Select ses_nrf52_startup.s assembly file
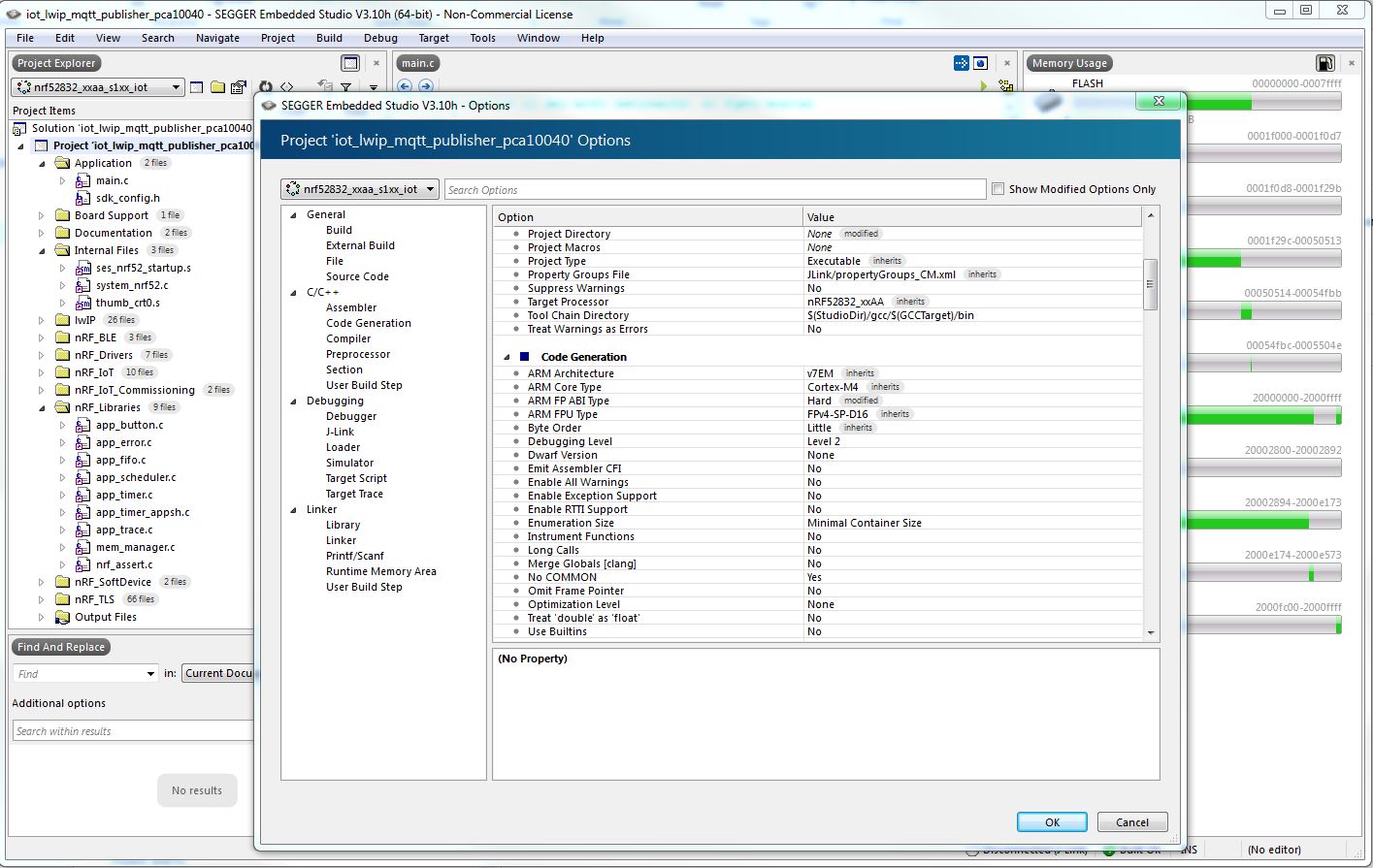 [x=144, y=268]
